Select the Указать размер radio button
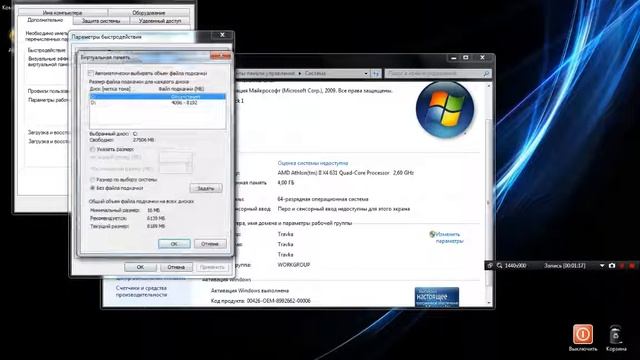The width and height of the screenshot is (640, 360). pyautogui.click(x=92, y=149)
